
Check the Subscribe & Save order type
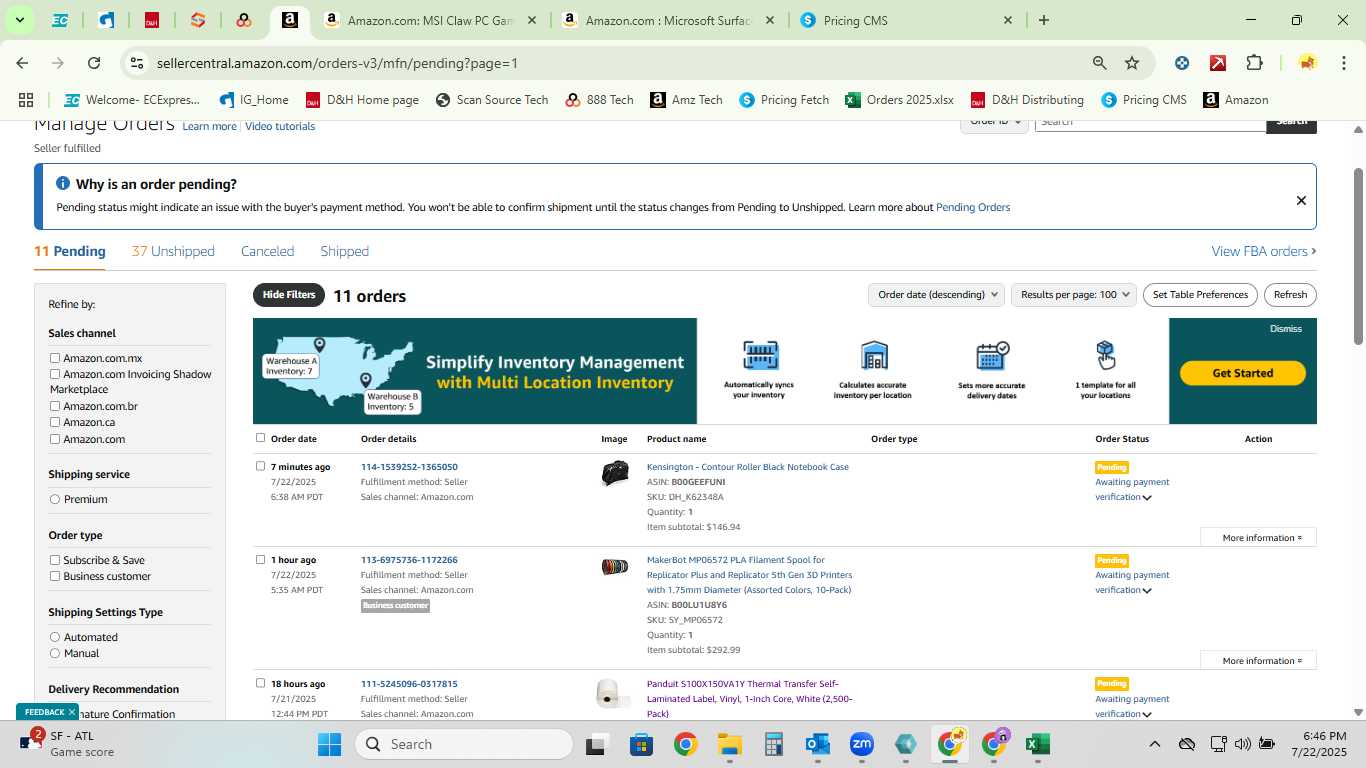tap(55, 560)
